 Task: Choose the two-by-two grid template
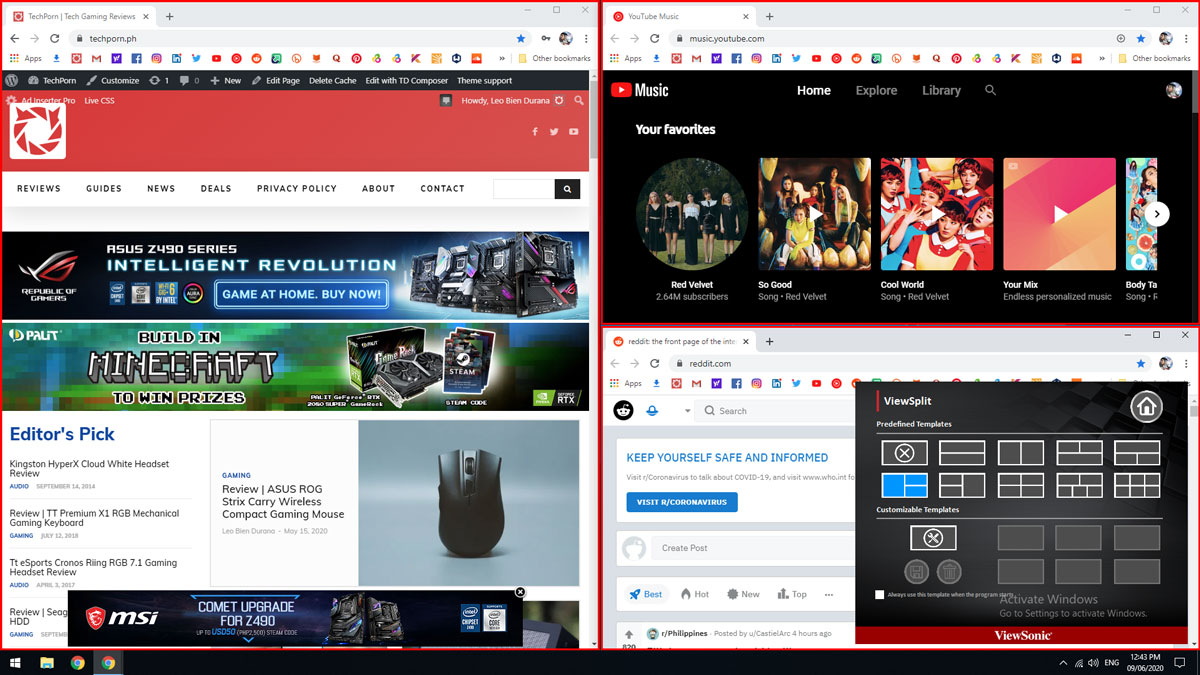1020,486
